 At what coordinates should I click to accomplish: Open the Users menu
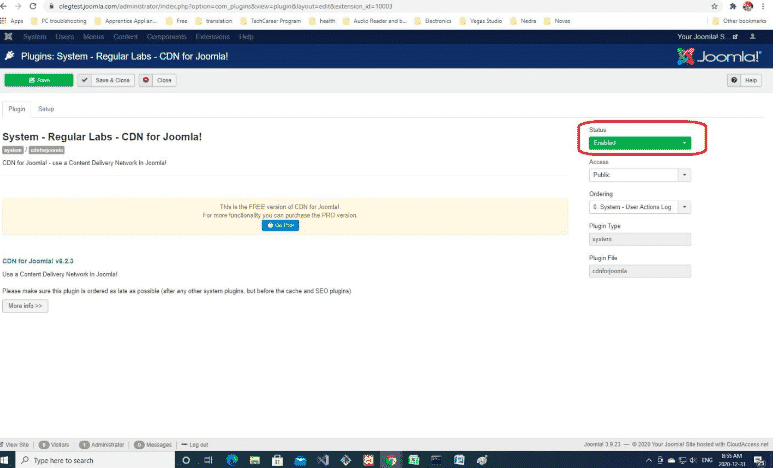[65, 37]
